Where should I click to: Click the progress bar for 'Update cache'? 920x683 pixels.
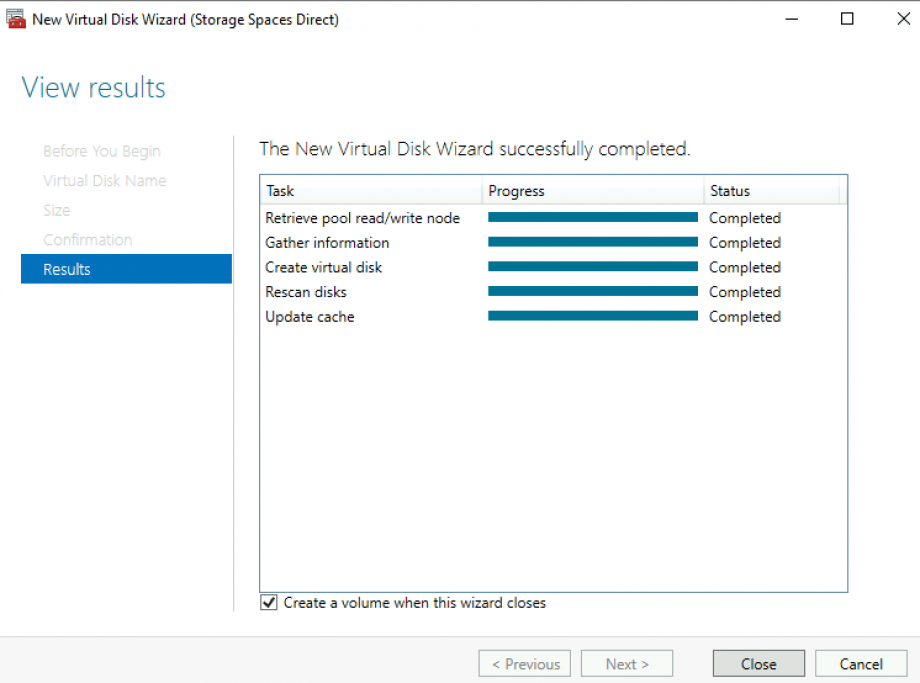[x=592, y=316]
